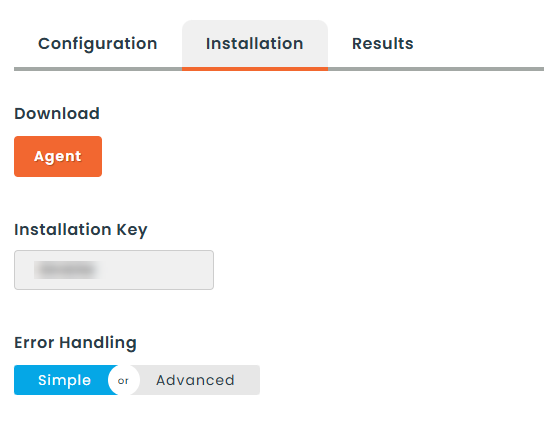Click the 'Advanced' text in the gray segment
Image resolution: width=544 pixels, height=423 pixels.
(195, 380)
